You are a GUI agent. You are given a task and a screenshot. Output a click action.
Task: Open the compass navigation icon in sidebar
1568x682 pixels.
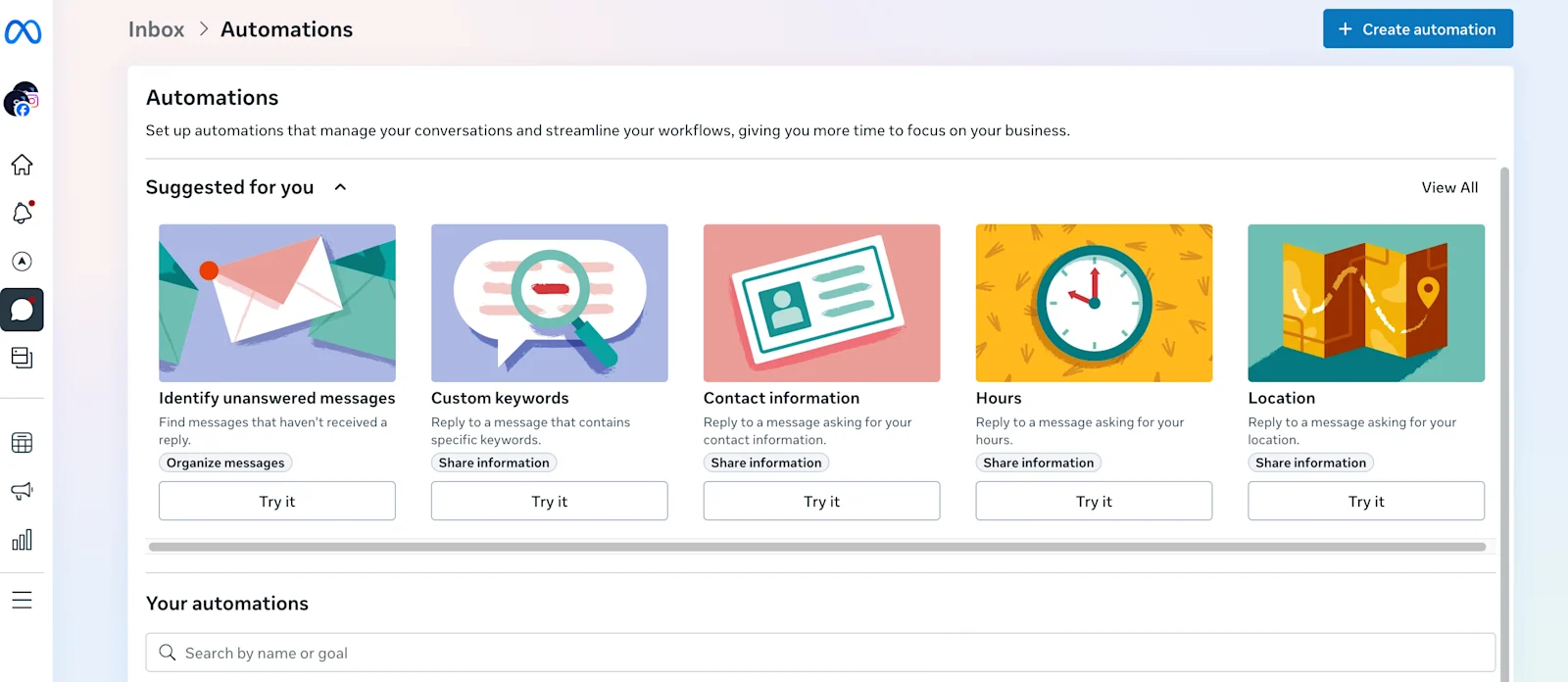point(22,262)
